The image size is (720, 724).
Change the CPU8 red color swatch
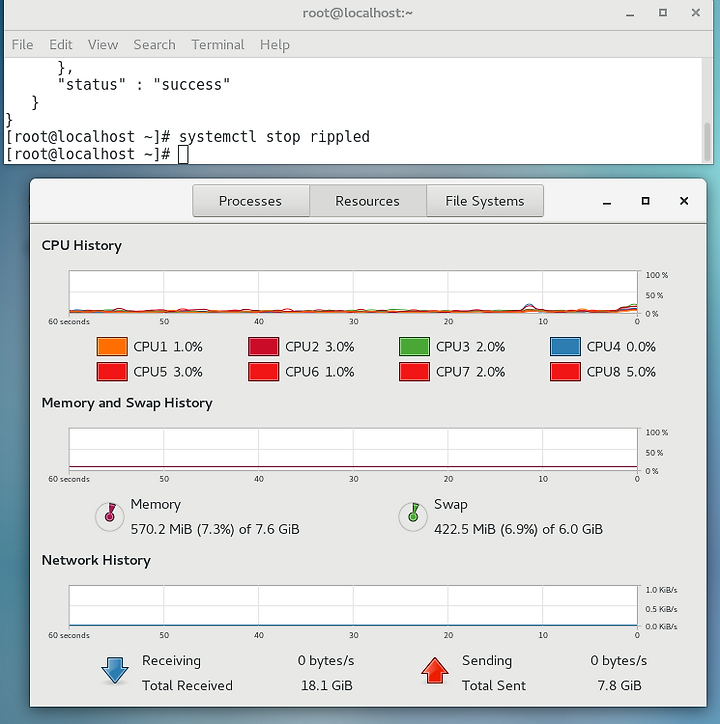click(565, 372)
